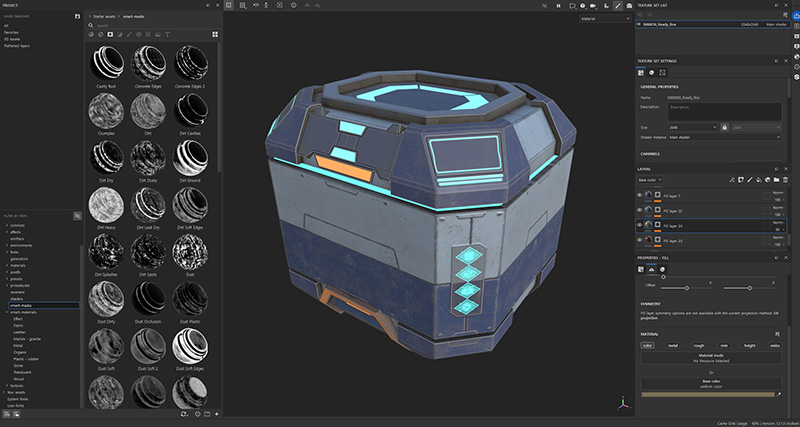The height and width of the screenshot is (427, 800).
Task: Click the blue export icon in right sidebar
Action: pyautogui.click(x=796, y=16)
